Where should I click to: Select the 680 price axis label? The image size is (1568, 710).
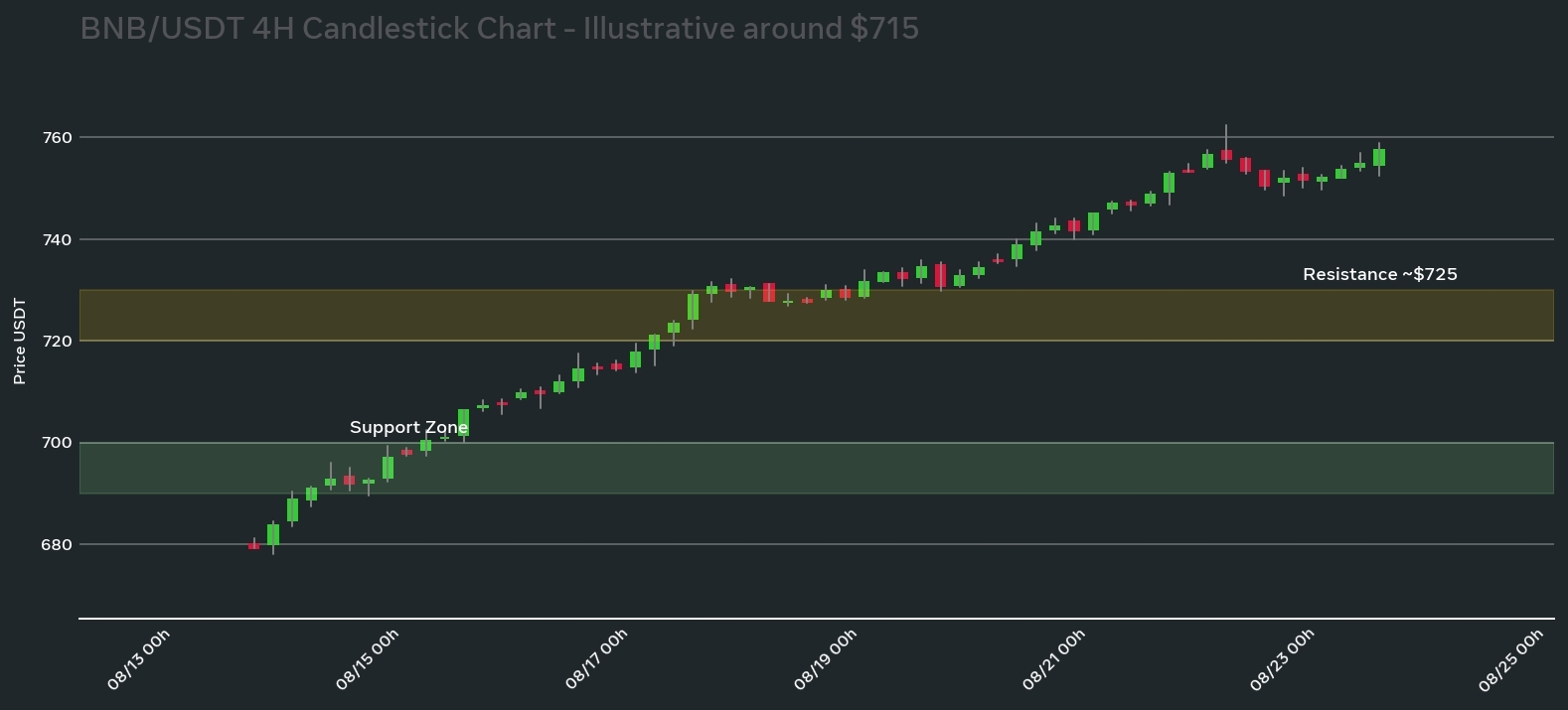(59, 544)
